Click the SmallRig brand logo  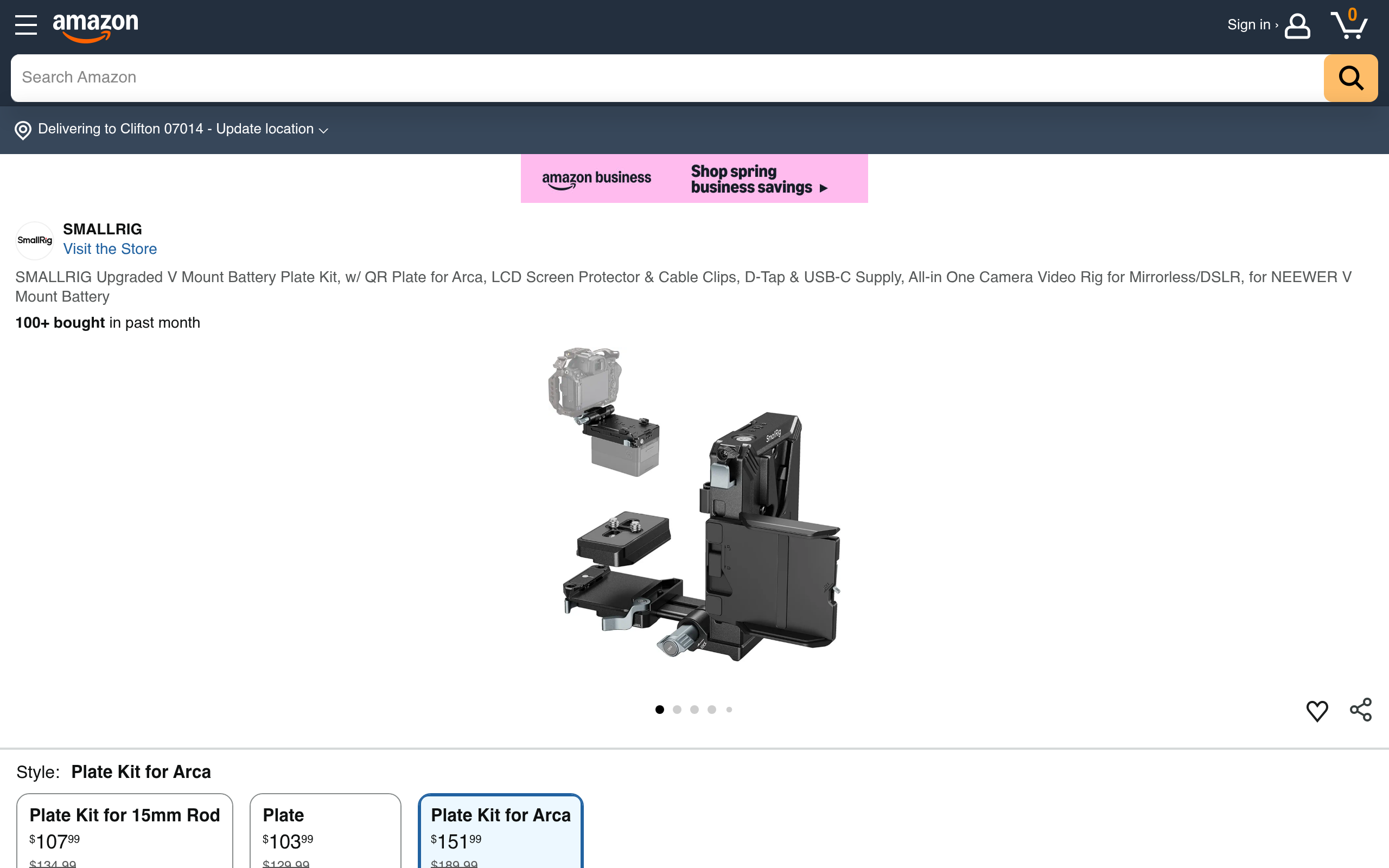[34, 240]
